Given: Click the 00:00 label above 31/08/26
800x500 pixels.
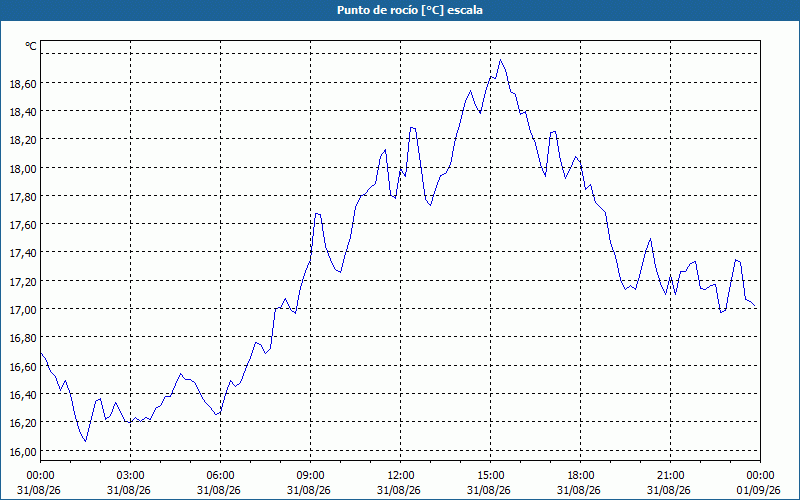Looking at the screenshot, I should tap(40, 476).
